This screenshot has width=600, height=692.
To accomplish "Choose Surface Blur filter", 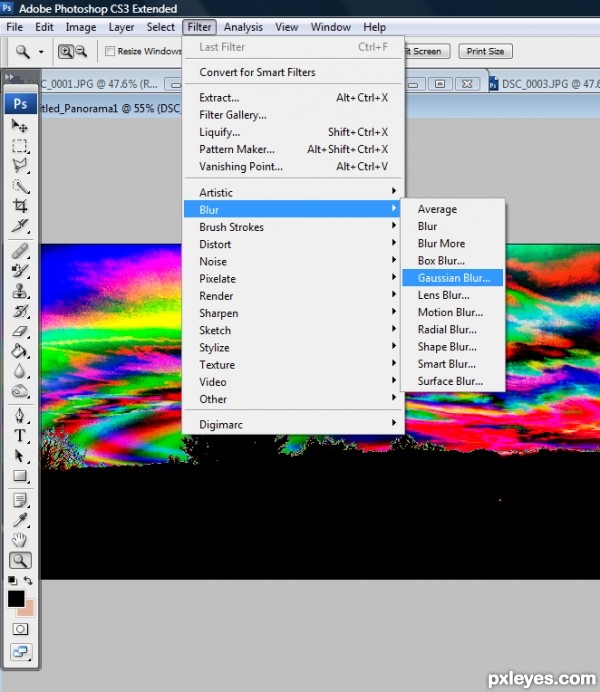I will coord(453,381).
